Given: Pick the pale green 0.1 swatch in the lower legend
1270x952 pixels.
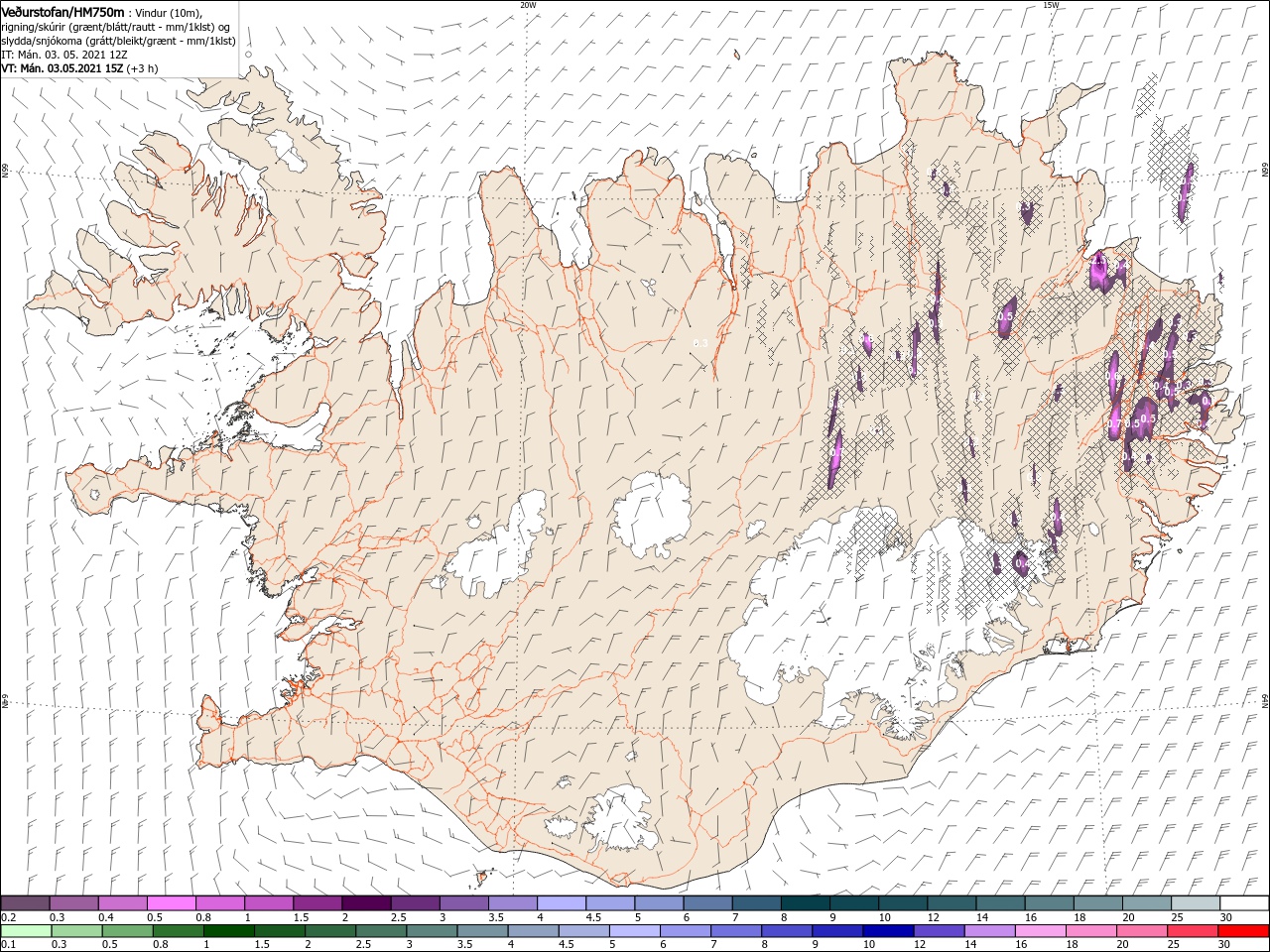Looking at the screenshot, I should 26,931.
